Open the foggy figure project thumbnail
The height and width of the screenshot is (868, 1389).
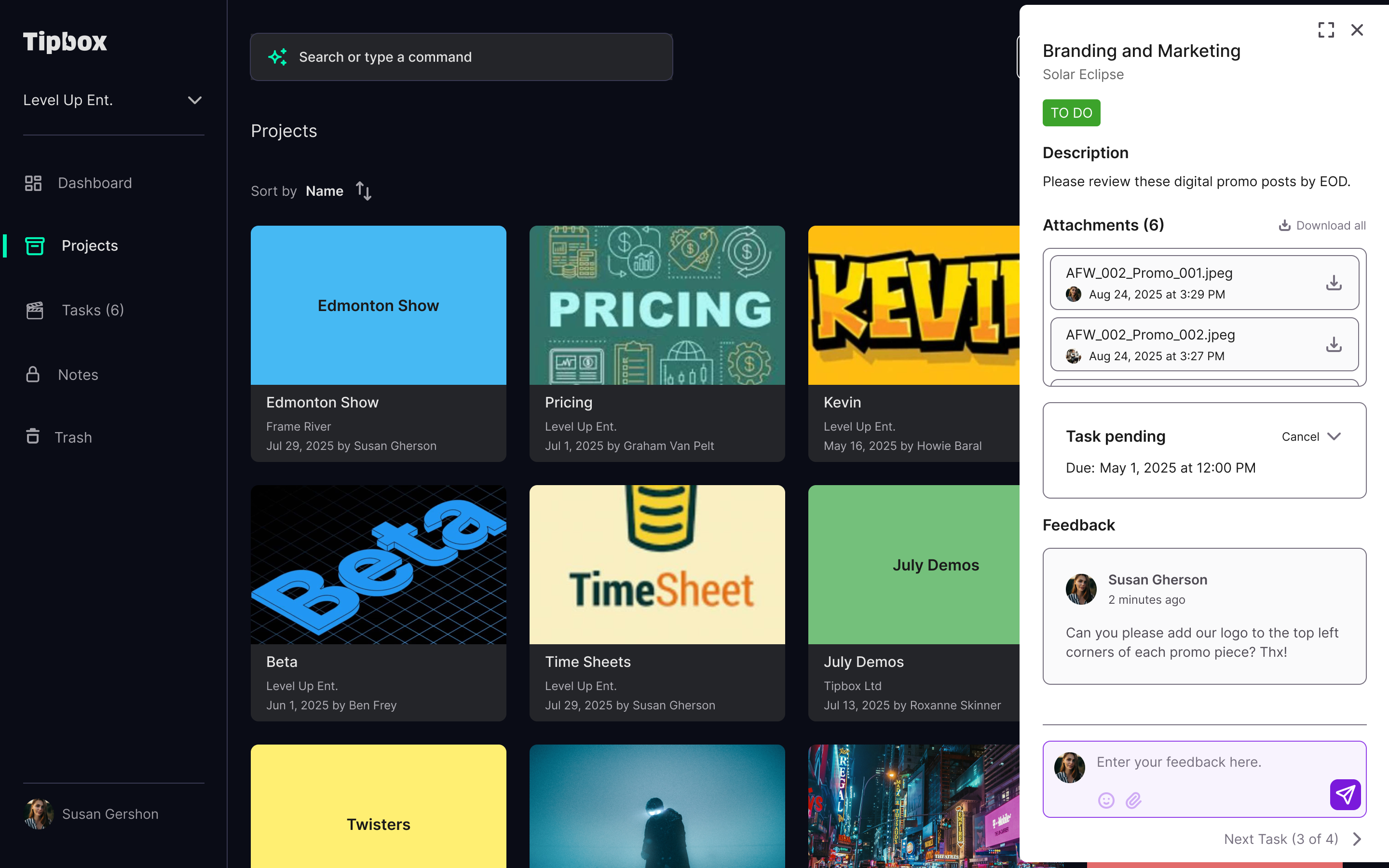[657, 806]
